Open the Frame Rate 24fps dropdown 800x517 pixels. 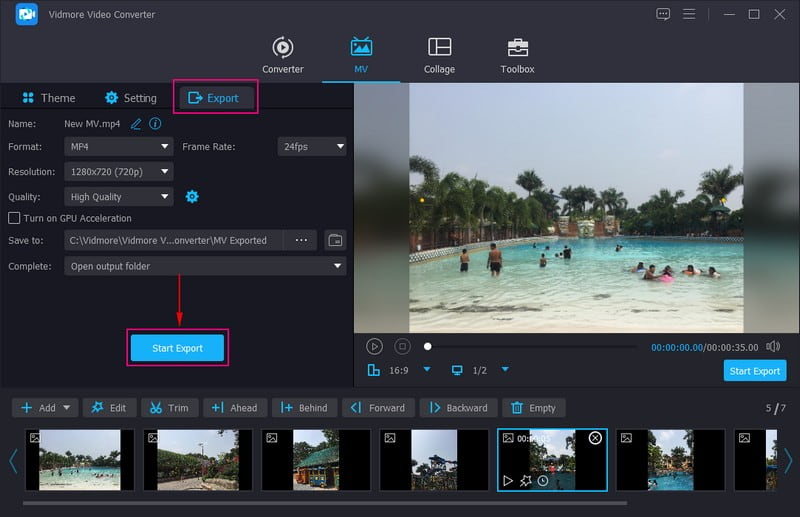click(311, 146)
